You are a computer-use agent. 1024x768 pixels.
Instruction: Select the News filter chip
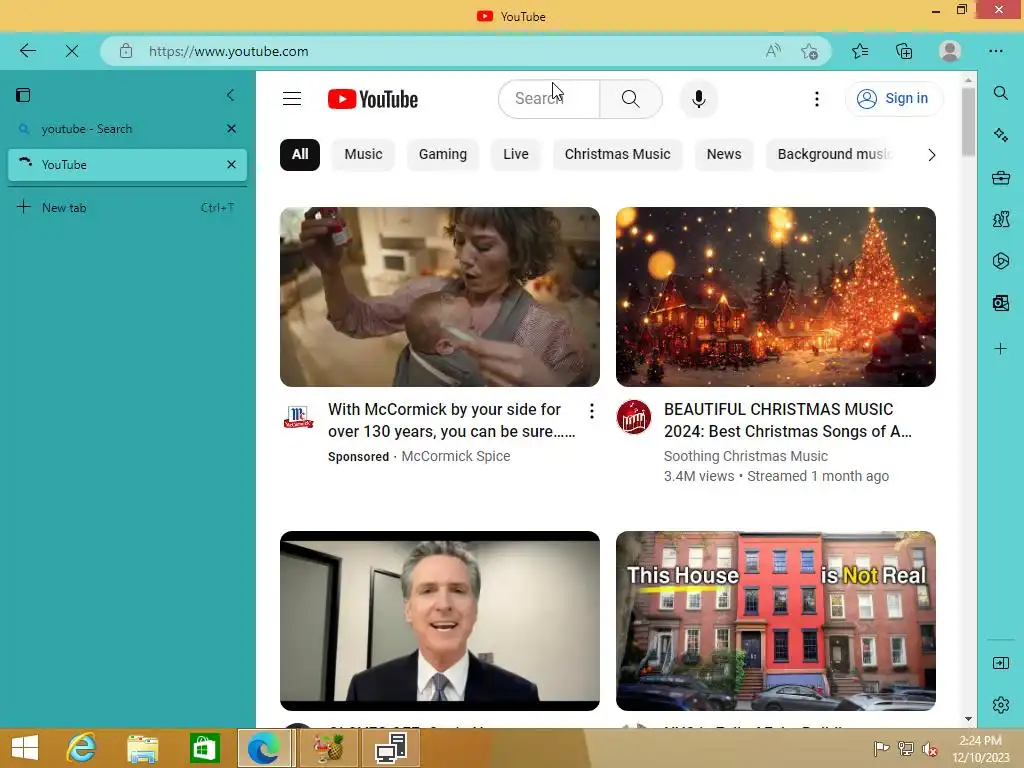click(x=724, y=155)
